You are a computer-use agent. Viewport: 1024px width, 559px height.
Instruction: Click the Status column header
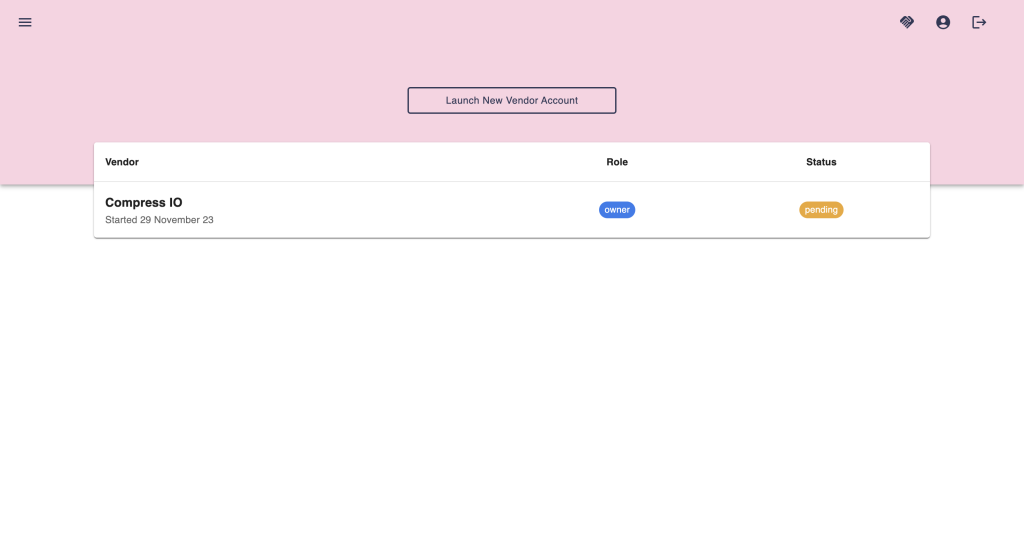coord(821,162)
